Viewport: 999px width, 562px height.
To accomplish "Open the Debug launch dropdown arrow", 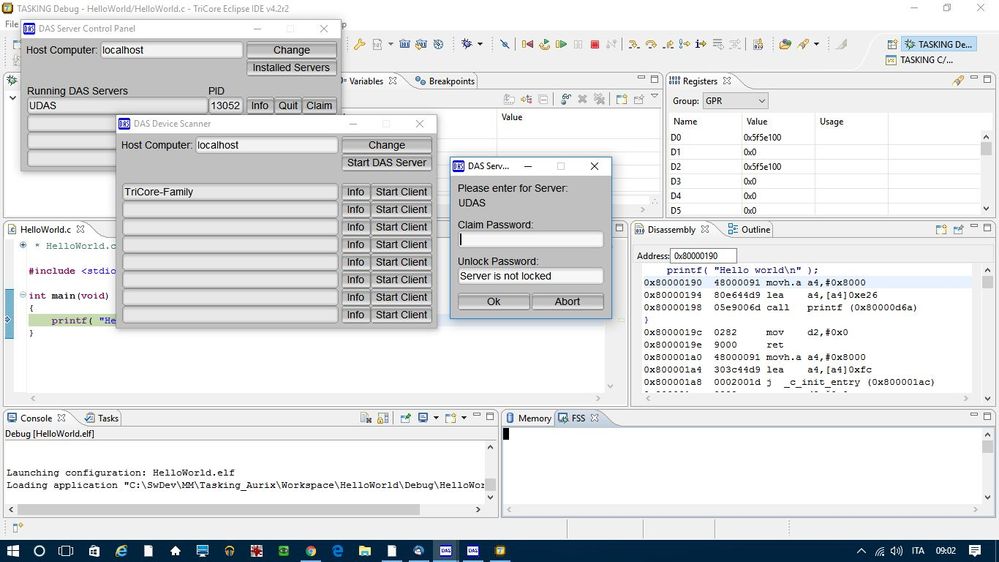I will pyautogui.click(x=480, y=44).
